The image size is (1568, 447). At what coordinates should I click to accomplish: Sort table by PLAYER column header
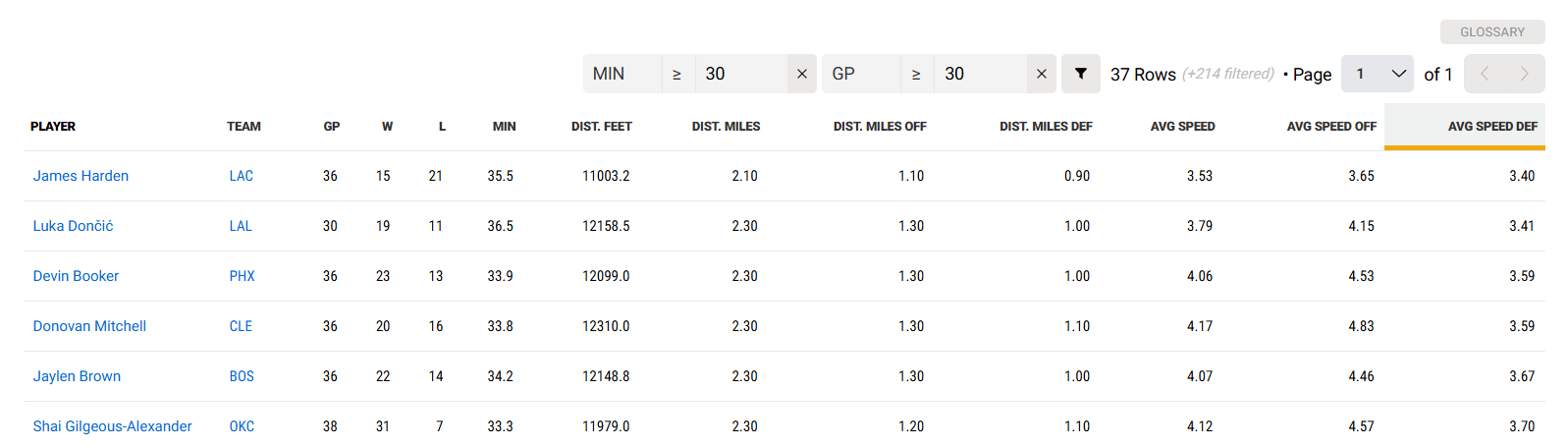[53, 127]
